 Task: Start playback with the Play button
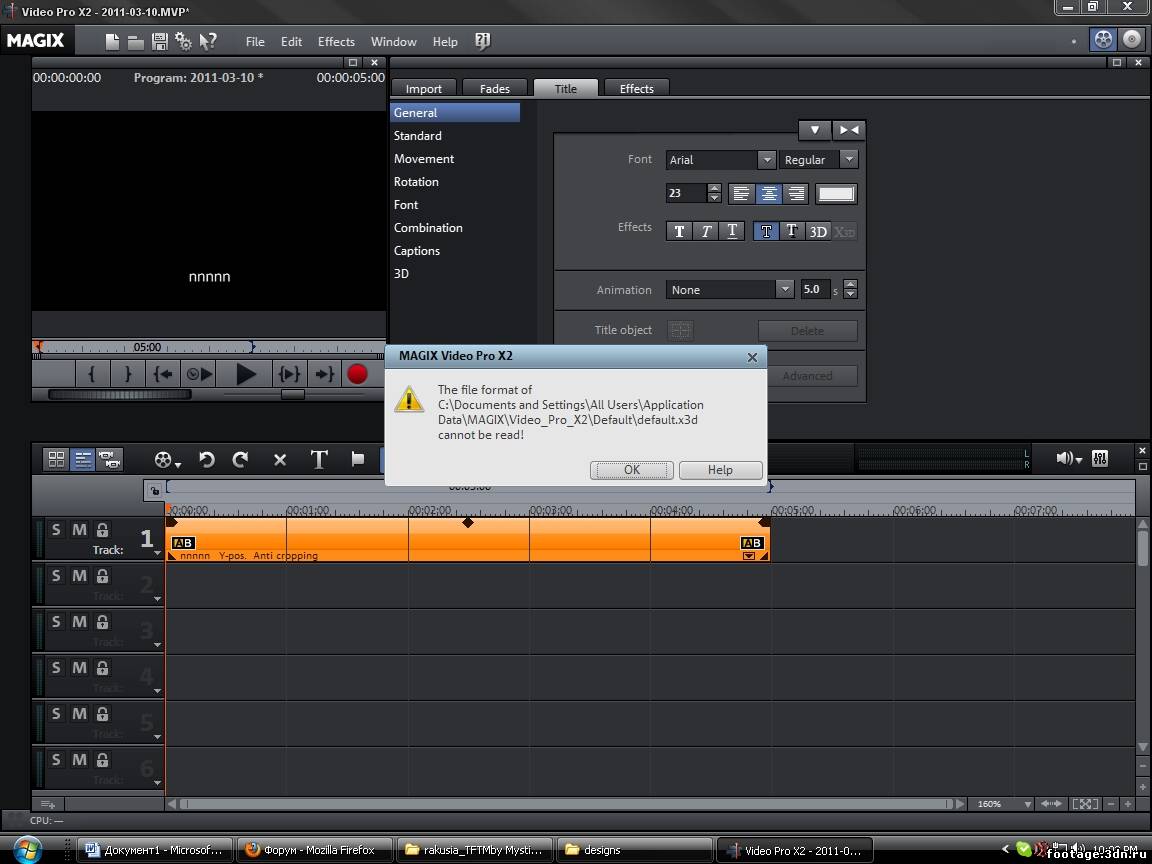(245, 374)
